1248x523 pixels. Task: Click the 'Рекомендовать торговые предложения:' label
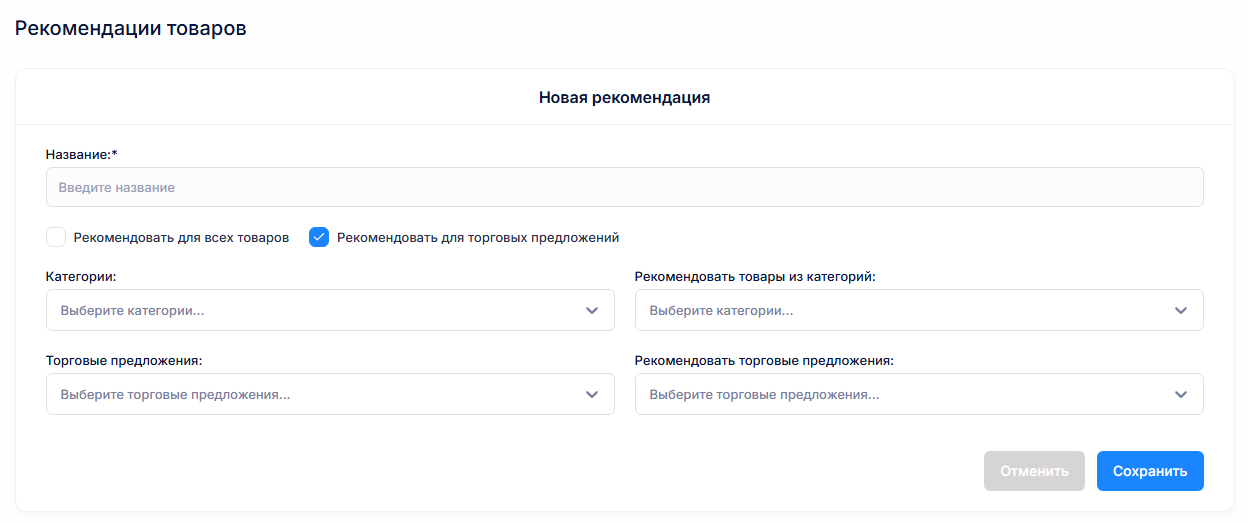(764, 360)
